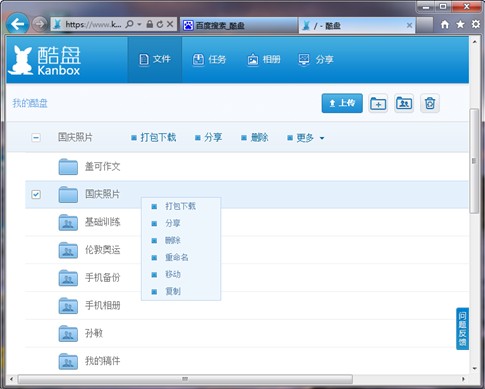Viewport: 485px width, 389px height.
Task: Click the new blank tab button
Action: point(425,25)
